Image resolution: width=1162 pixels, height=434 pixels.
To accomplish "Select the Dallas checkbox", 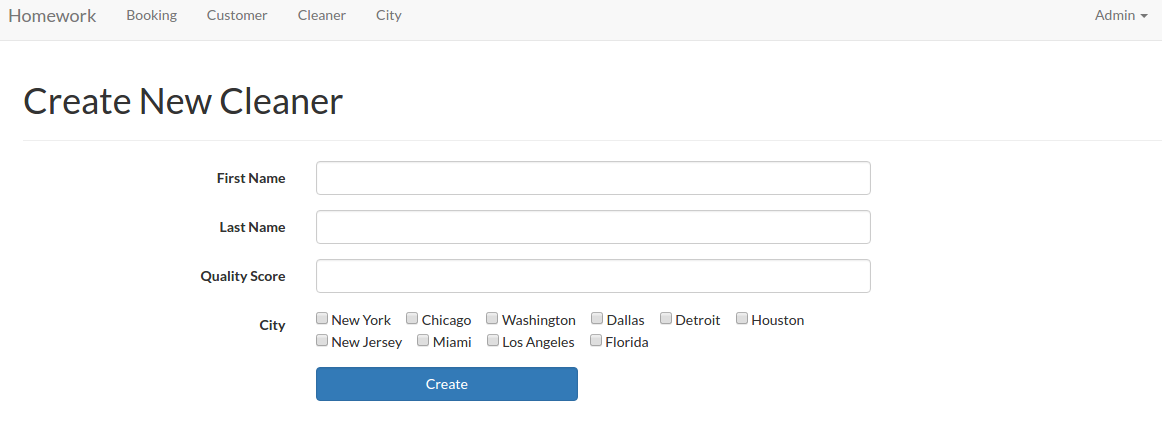I will (x=597, y=319).
